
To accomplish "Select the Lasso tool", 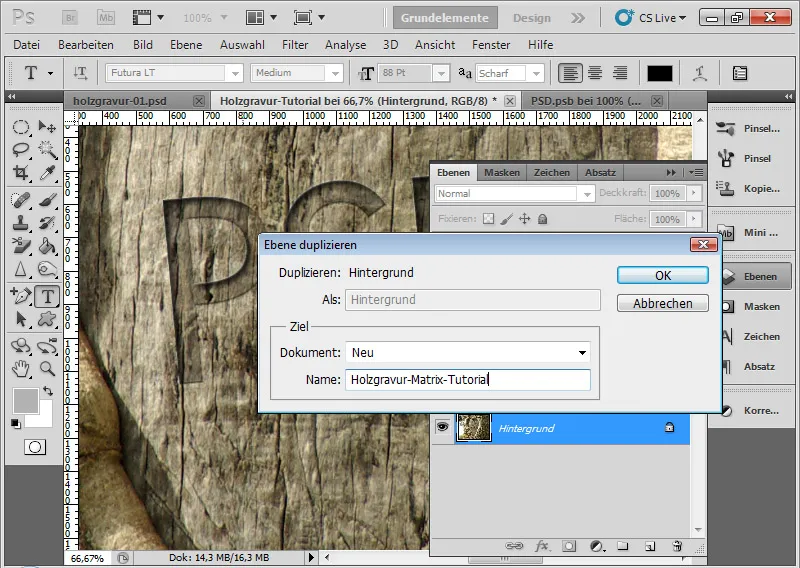I will 20,150.
